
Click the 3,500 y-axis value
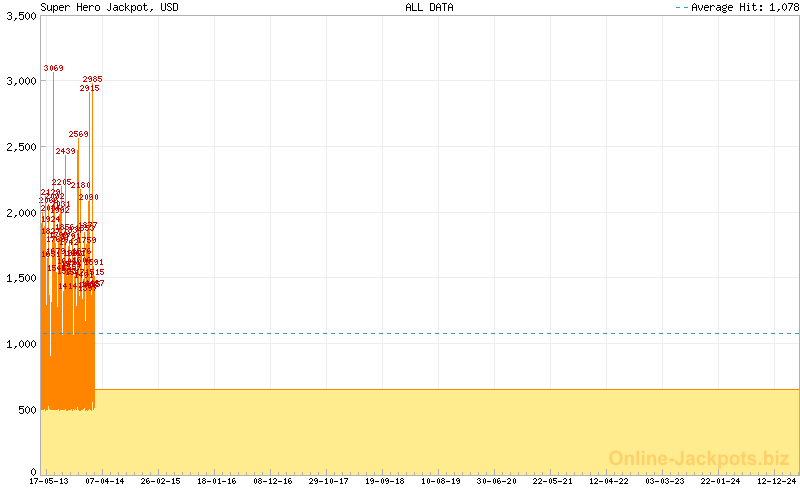pos(20,16)
